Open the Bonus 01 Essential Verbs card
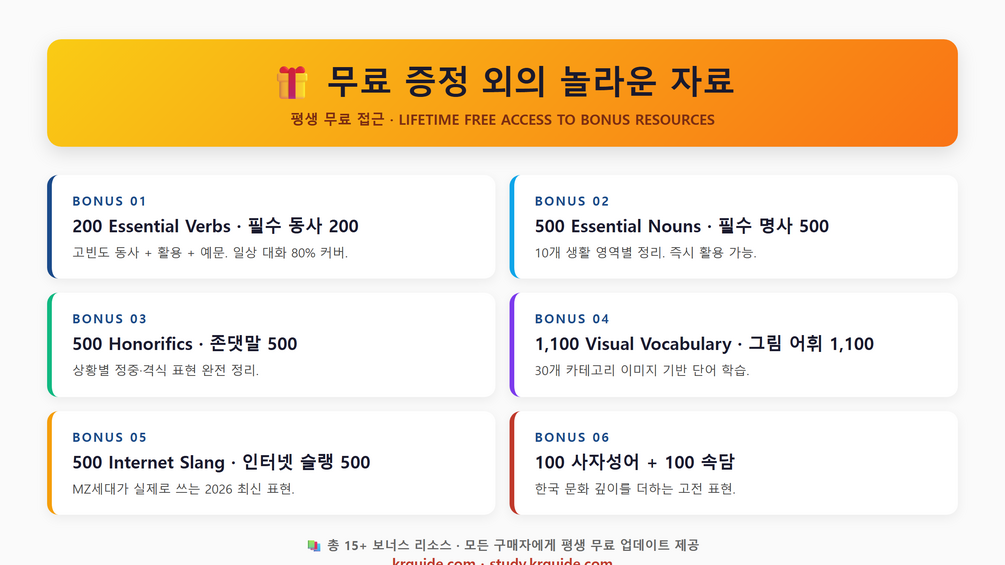This screenshot has width=1005, height=565. tap(271, 227)
